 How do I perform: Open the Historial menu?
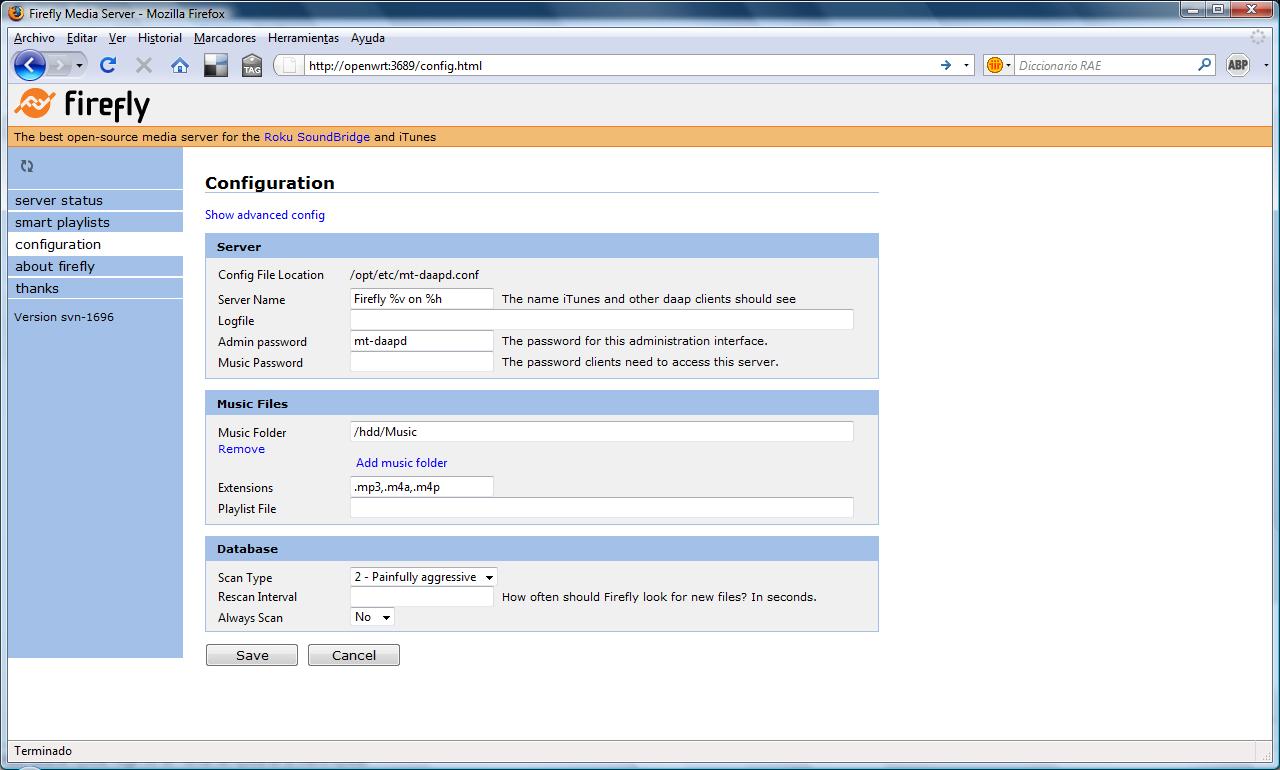coord(160,38)
